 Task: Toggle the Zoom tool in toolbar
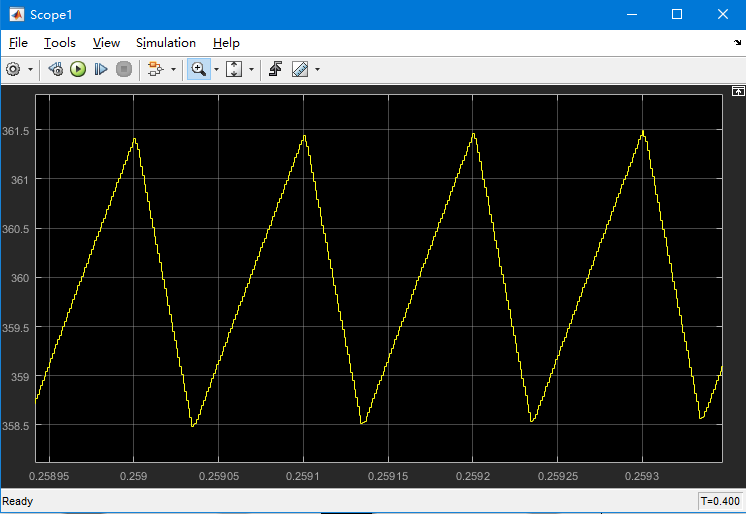(x=198, y=69)
